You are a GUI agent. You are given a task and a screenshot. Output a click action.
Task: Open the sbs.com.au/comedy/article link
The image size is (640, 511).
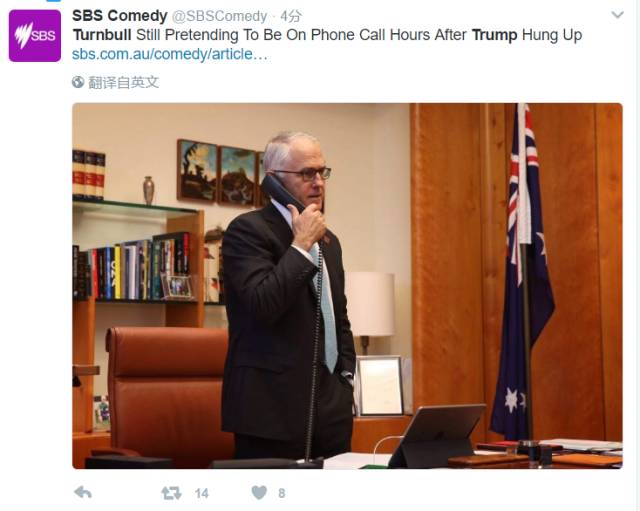click(170, 54)
